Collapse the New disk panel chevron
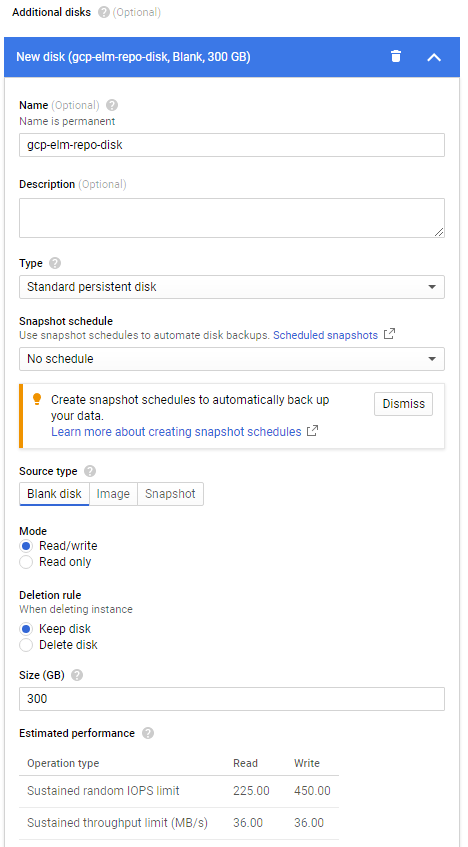The width and height of the screenshot is (468, 847). pyautogui.click(x=434, y=57)
